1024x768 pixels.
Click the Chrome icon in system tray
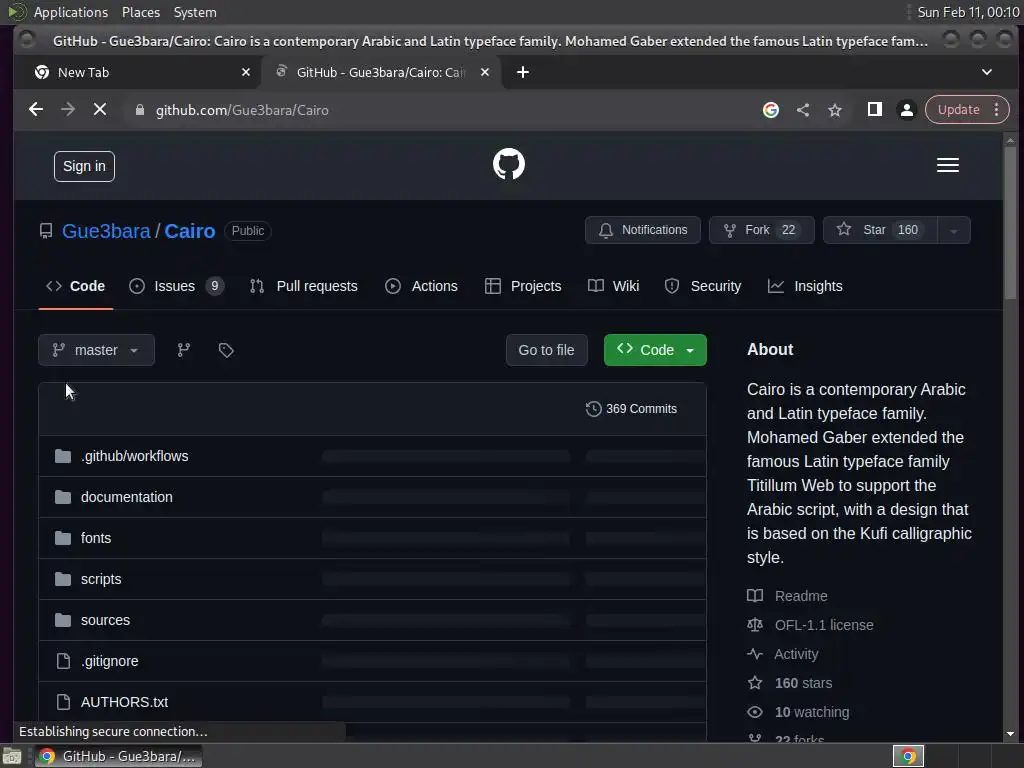click(908, 756)
